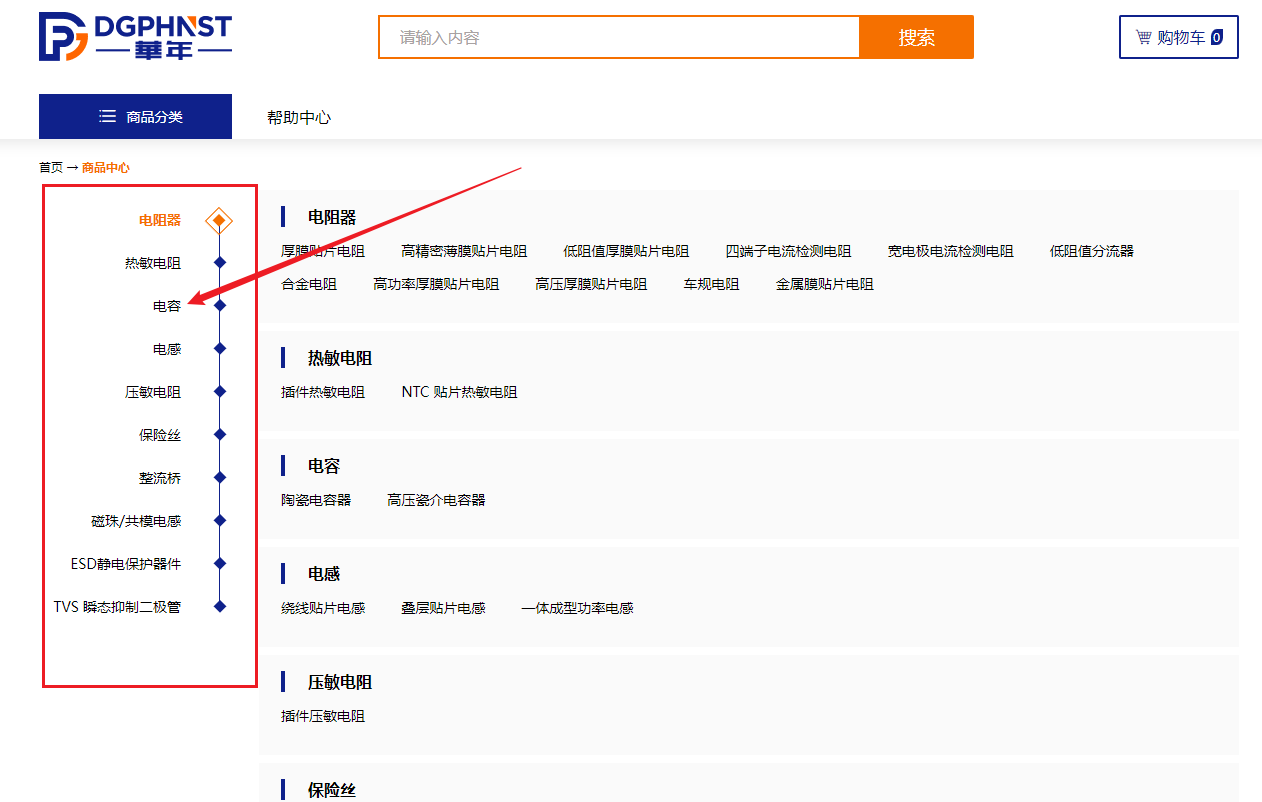Click the blue diamond marker beside 热敏电阻
Image resolution: width=1262 pixels, height=802 pixels.
(220, 263)
